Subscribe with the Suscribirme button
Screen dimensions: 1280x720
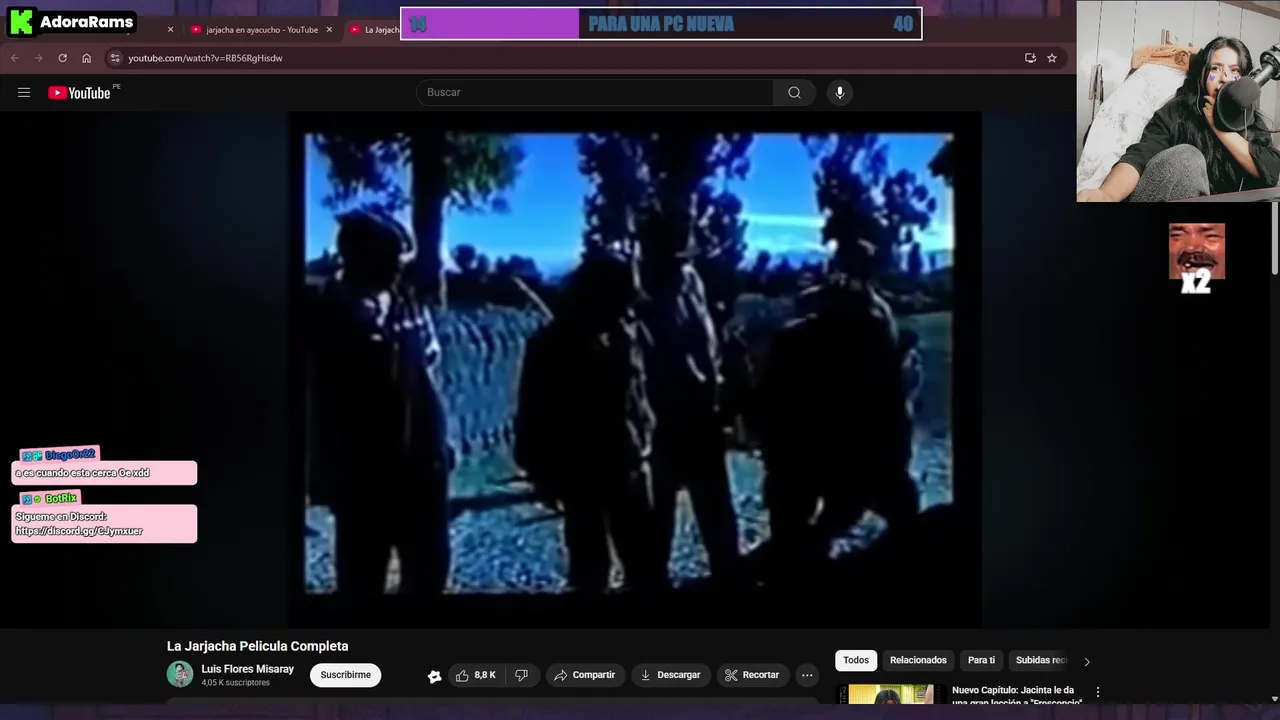click(x=345, y=675)
